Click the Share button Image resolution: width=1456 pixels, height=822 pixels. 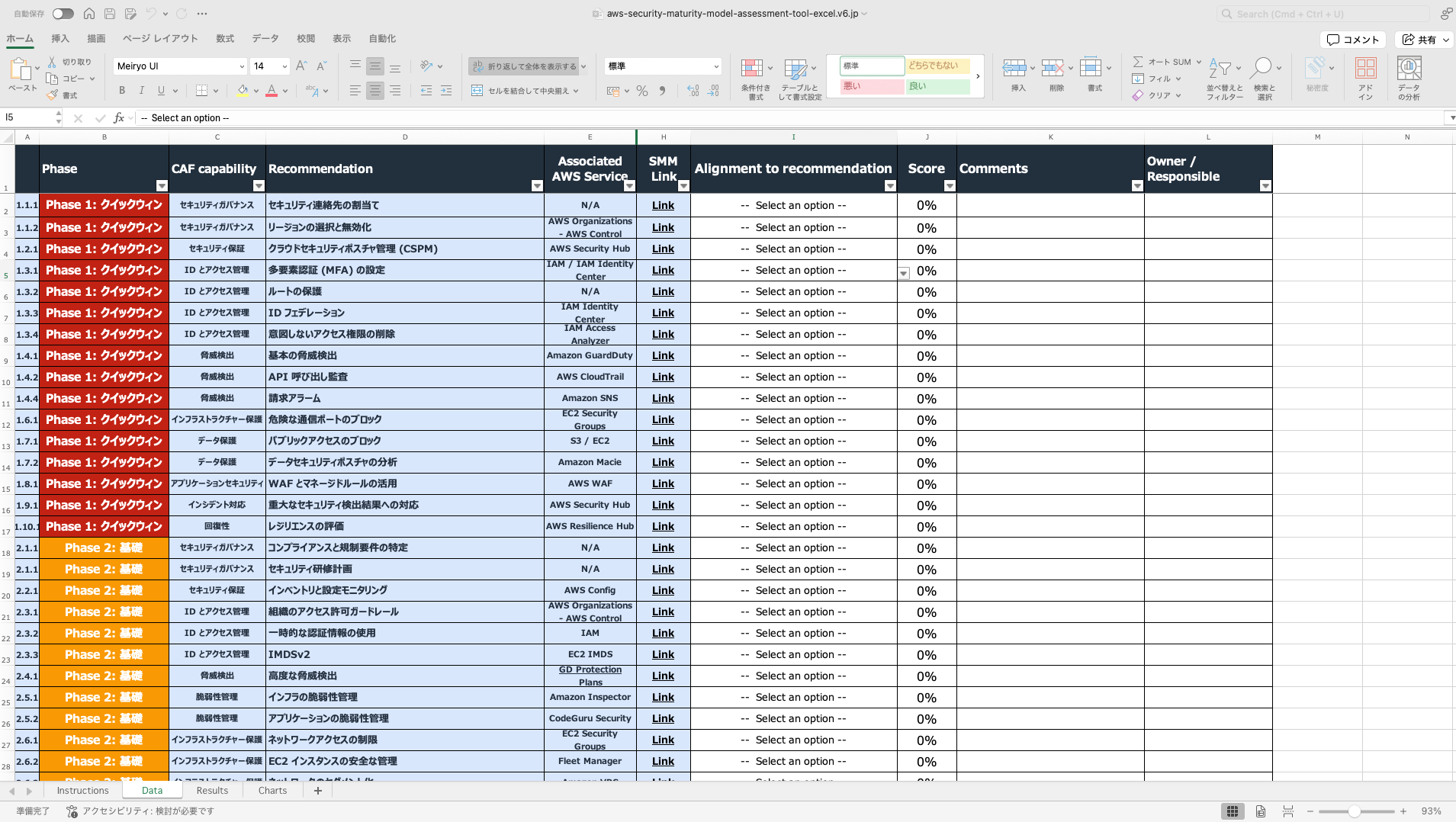[x=1425, y=40]
